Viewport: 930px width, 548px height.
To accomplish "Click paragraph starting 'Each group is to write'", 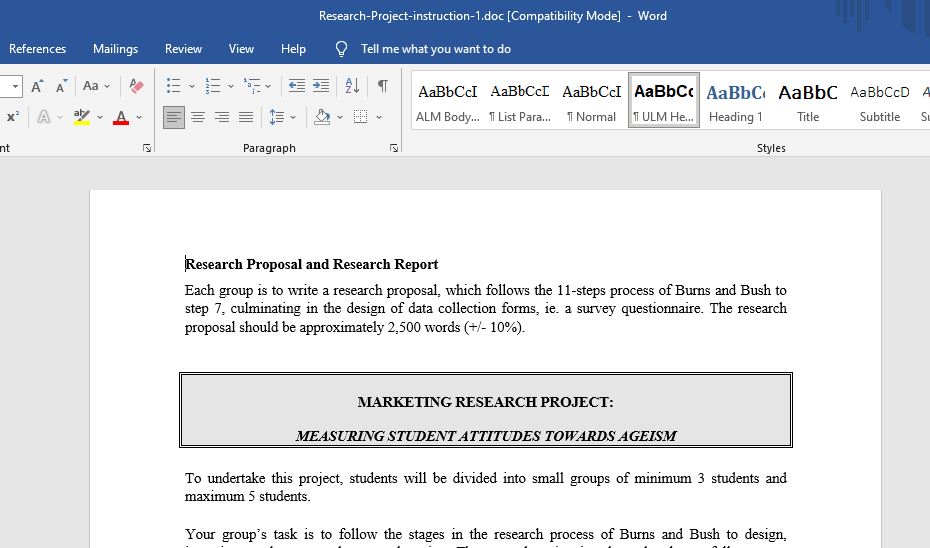I will [x=485, y=308].
